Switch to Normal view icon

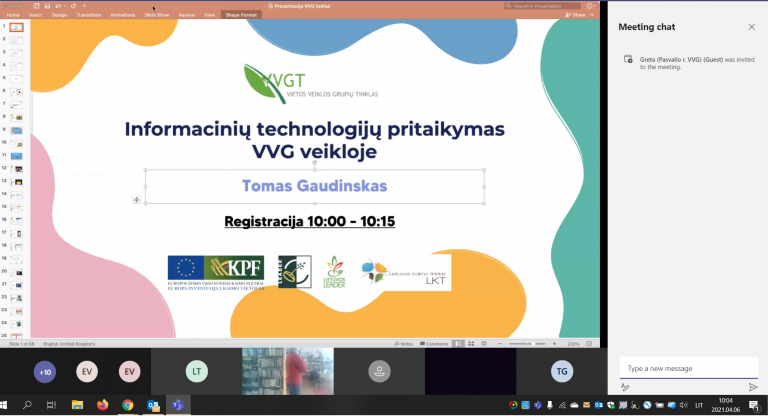pyautogui.click(x=458, y=344)
